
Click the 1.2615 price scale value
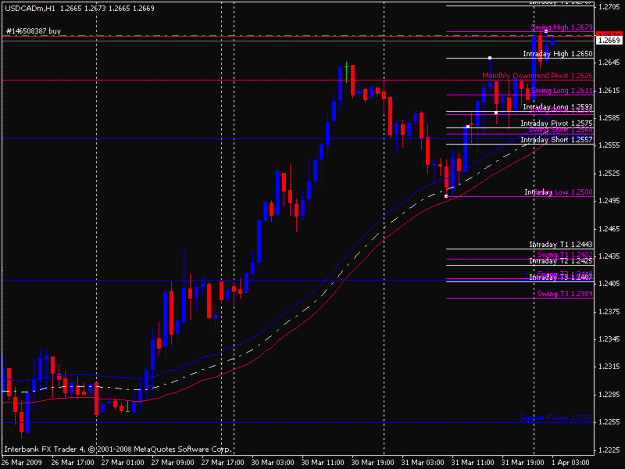coord(609,90)
